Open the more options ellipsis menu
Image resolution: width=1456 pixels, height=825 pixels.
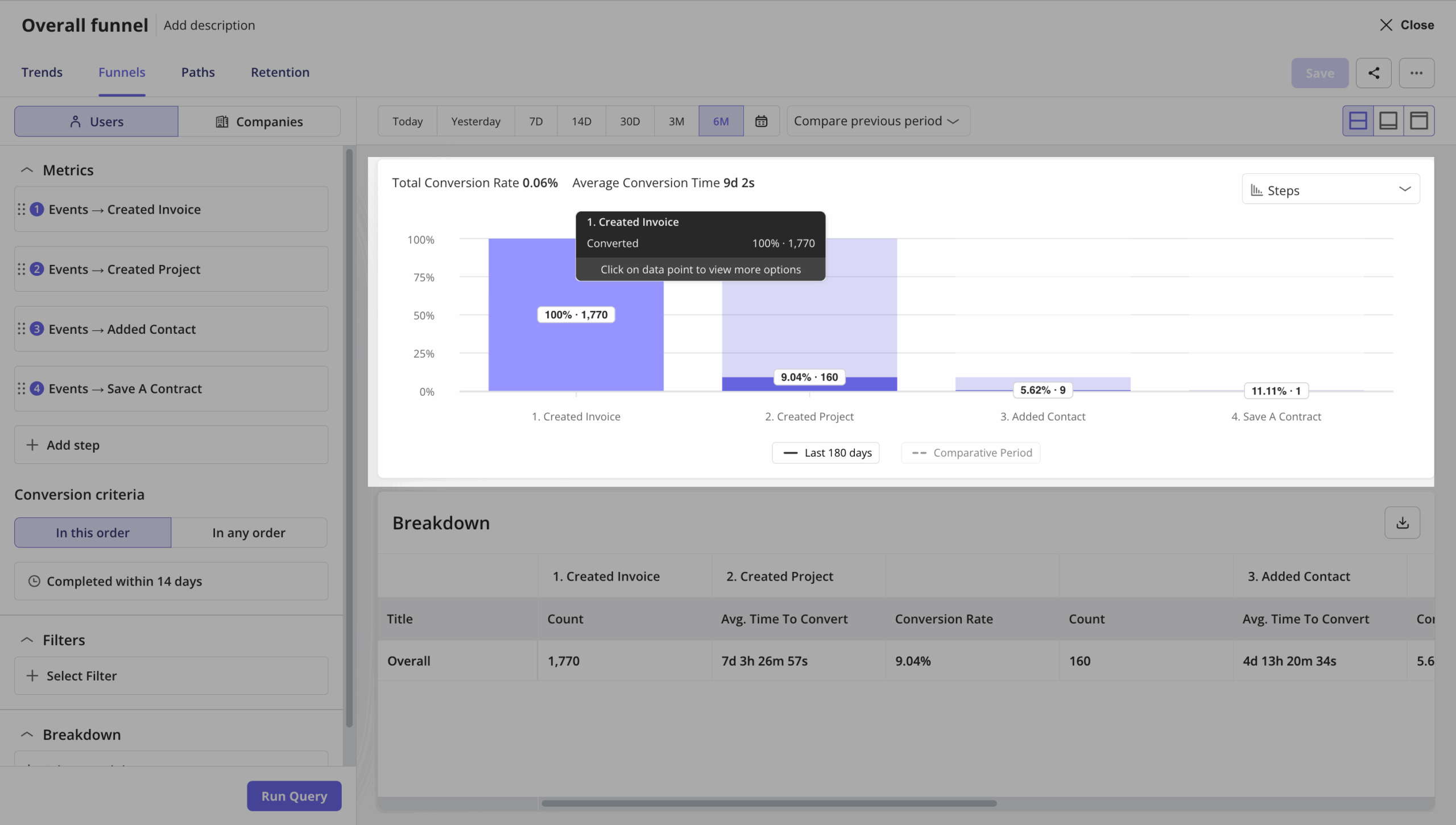coord(1417,73)
